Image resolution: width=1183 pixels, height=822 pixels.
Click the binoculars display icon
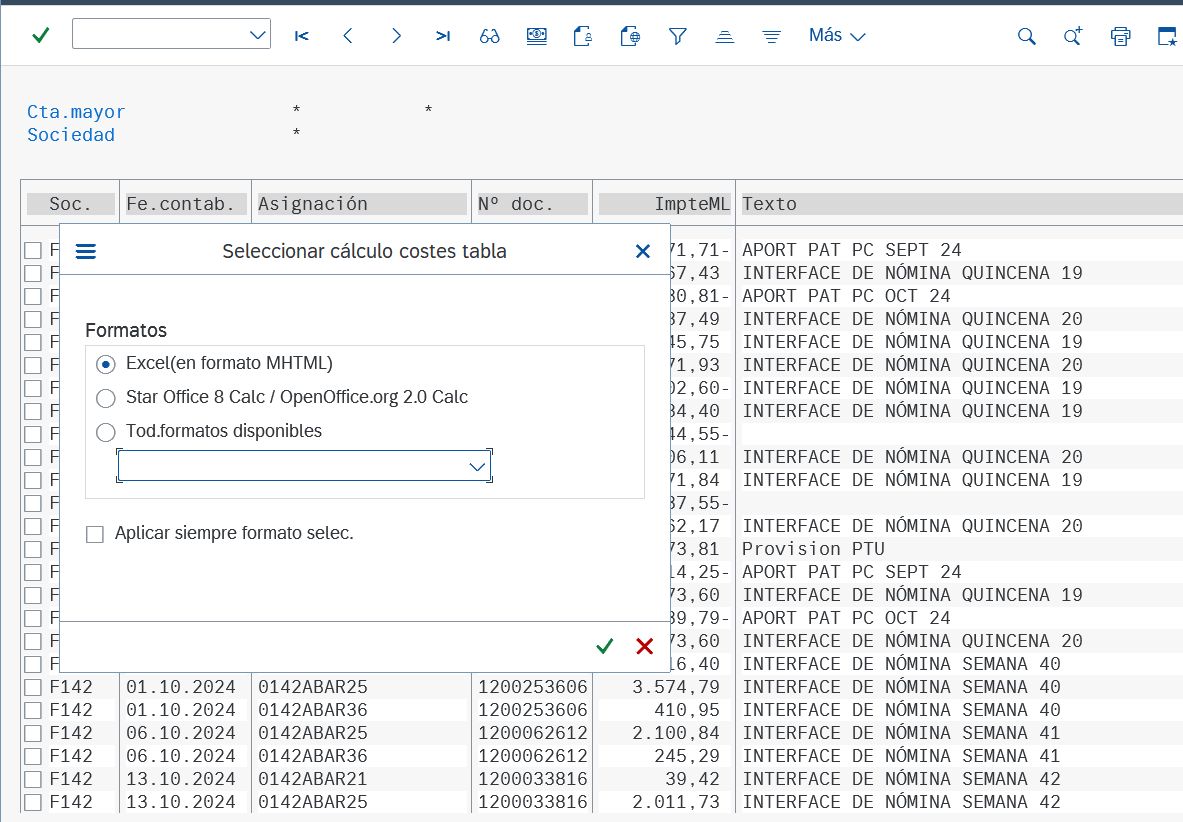pos(489,36)
